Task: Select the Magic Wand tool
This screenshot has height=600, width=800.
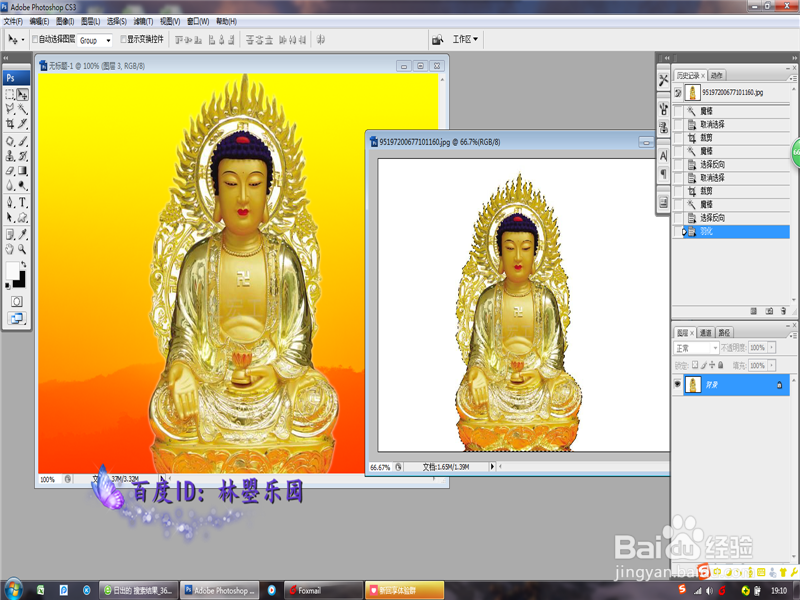Action: coord(22,109)
